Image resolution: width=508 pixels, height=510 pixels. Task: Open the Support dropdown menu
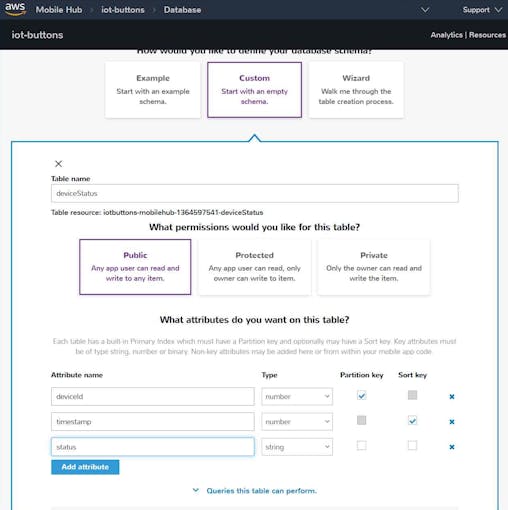pos(482,10)
